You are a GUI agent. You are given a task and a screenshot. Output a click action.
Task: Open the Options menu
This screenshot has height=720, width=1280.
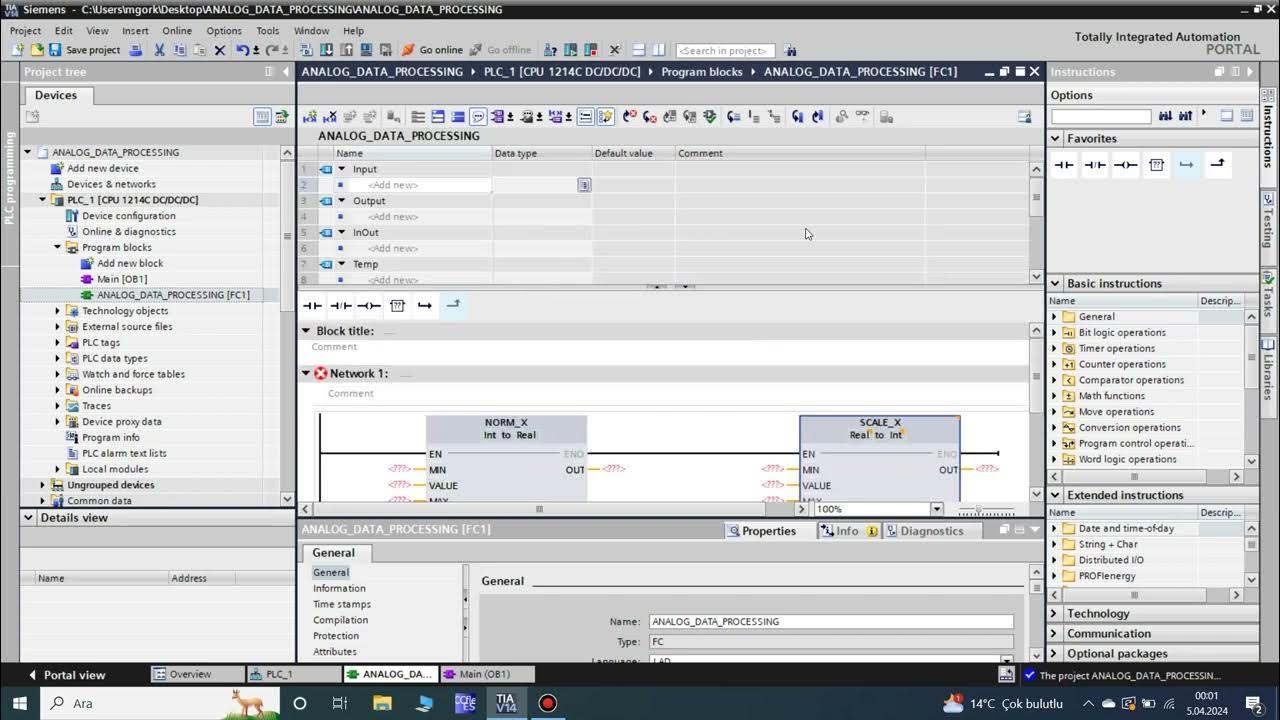click(x=224, y=31)
